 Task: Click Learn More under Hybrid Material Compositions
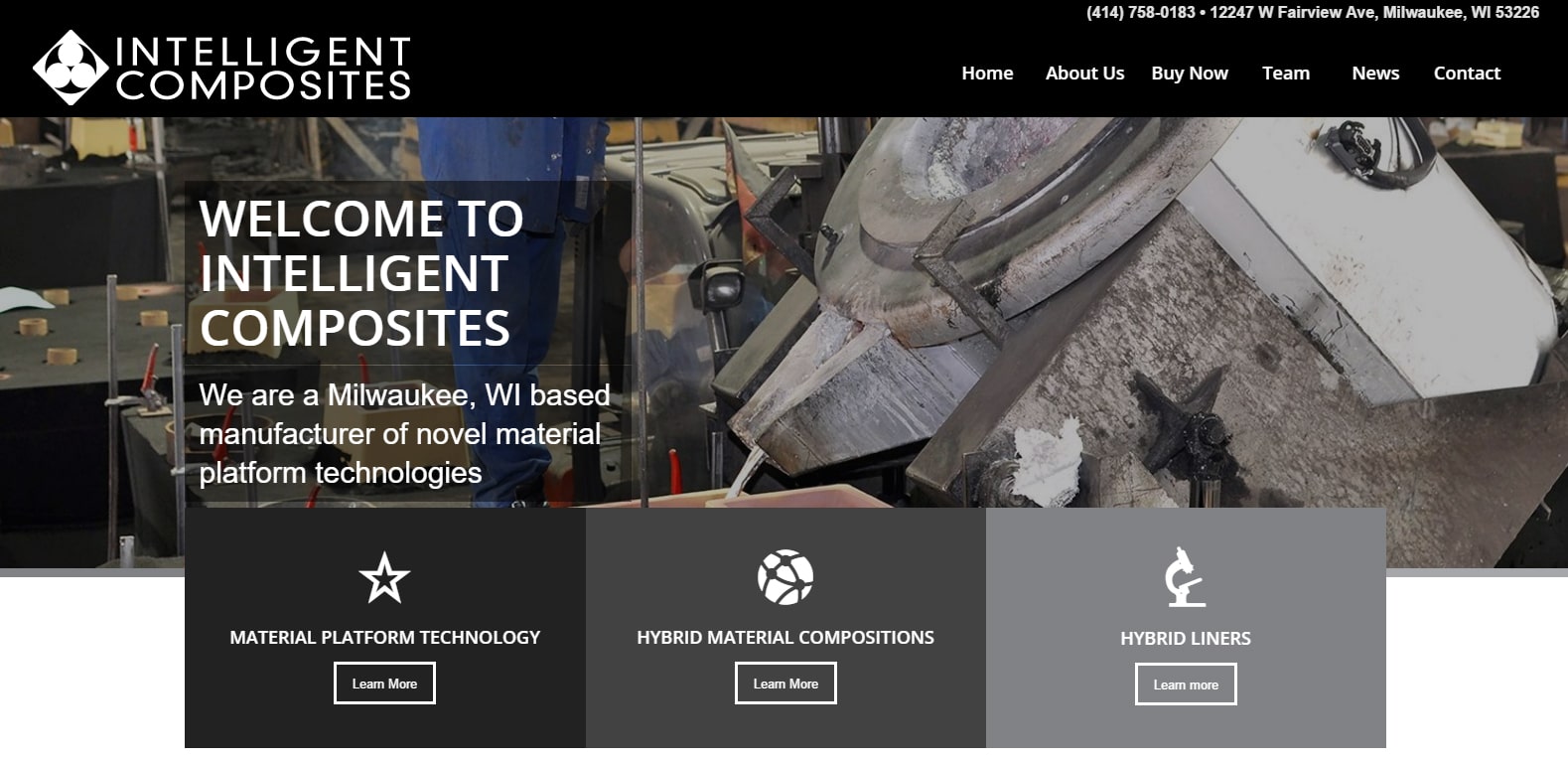785,684
